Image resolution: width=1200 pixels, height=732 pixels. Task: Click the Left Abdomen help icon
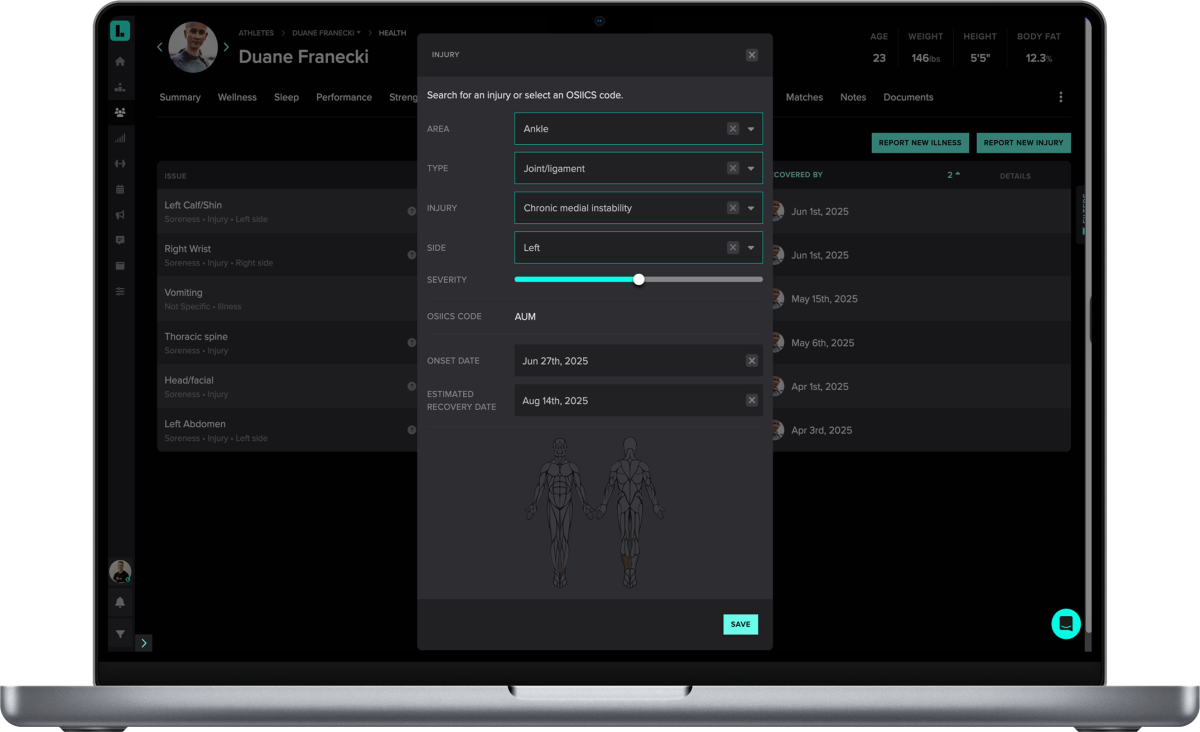point(411,430)
